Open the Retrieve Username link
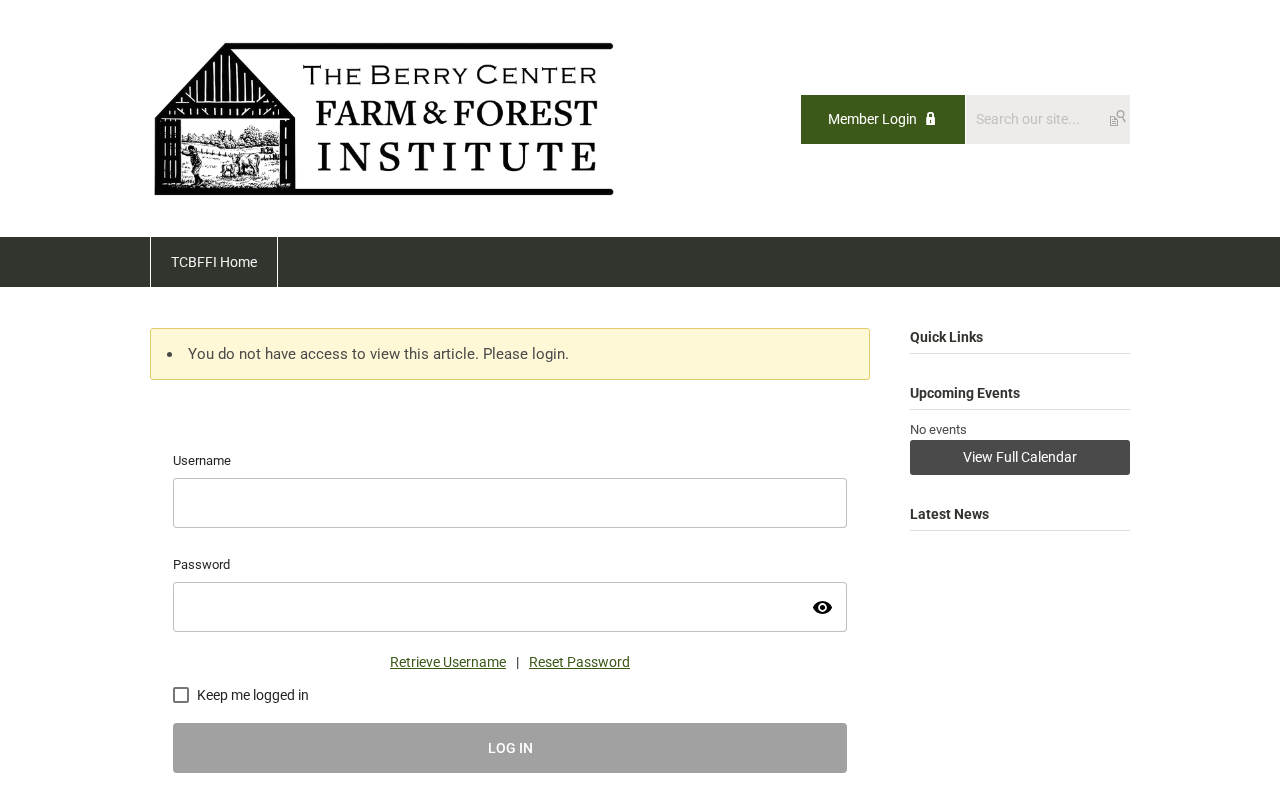The height and width of the screenshot is (800, 1280). pyautogui.click(x=448, y=662)
